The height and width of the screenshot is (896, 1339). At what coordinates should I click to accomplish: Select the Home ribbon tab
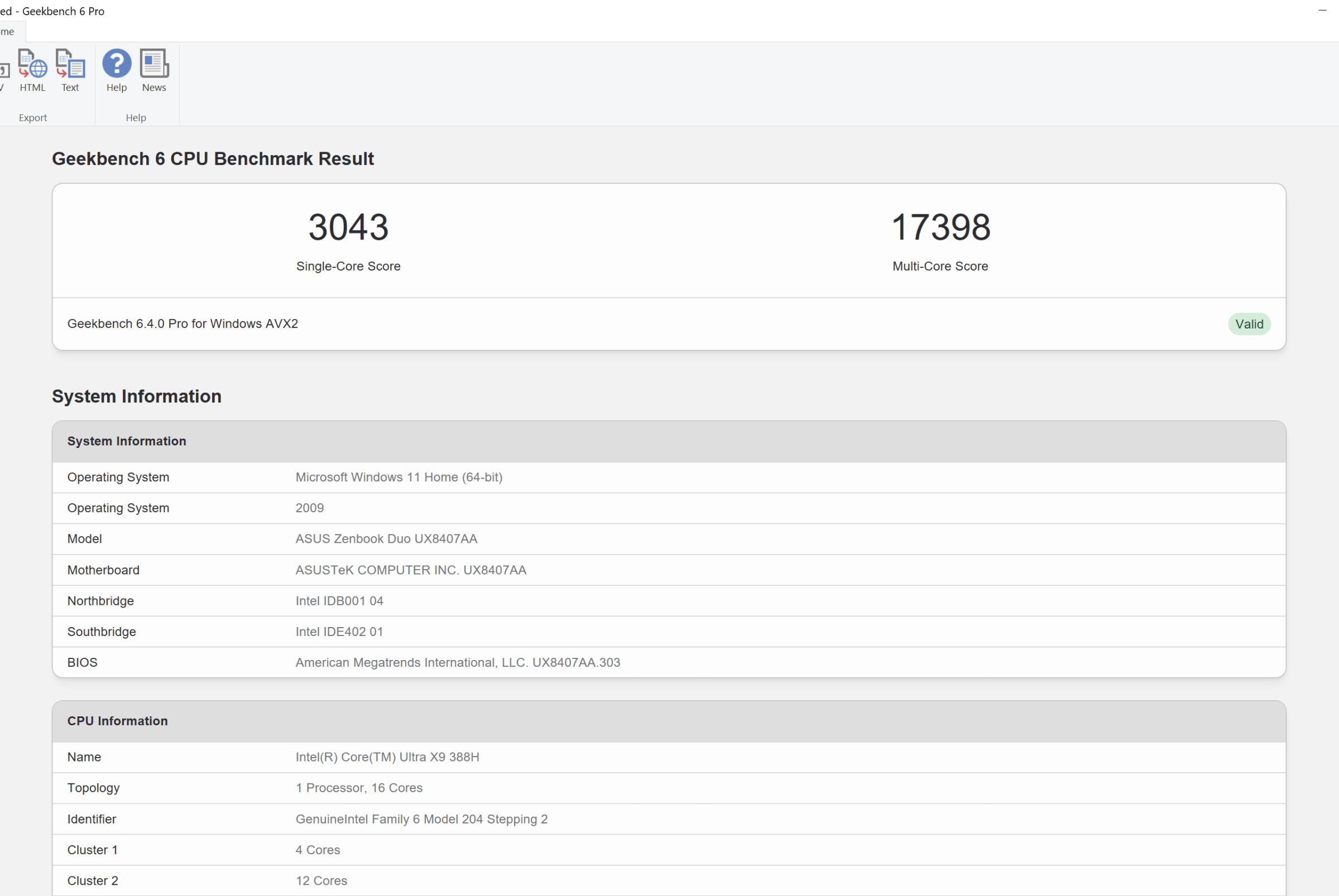tap(8, 32)
